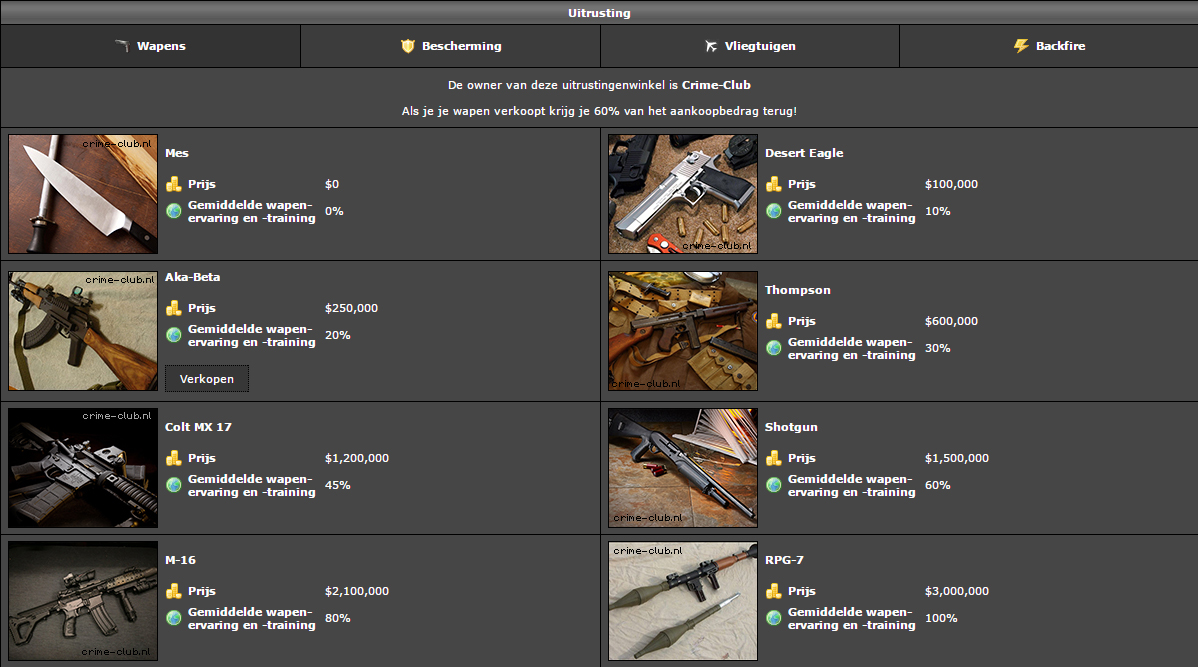Click the Colt MX 17 weapon picture

point(83,468)
